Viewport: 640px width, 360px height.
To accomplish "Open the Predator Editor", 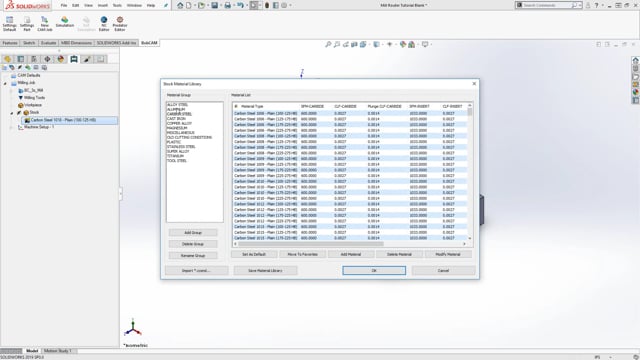I will (x=120, y=24).
